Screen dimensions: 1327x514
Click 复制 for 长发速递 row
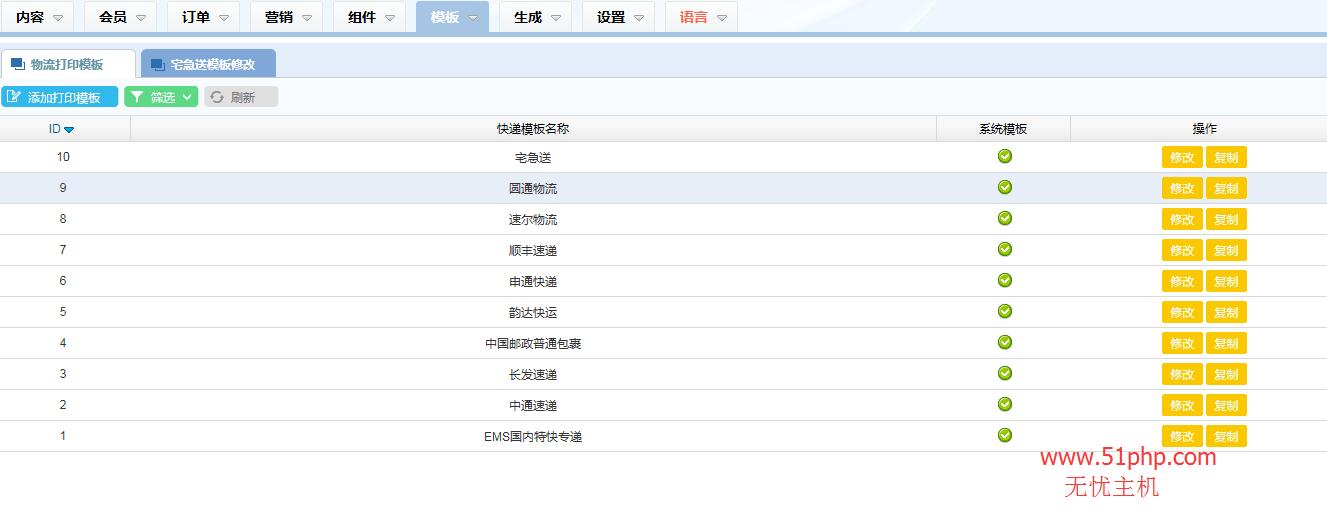coord(1226,374)
